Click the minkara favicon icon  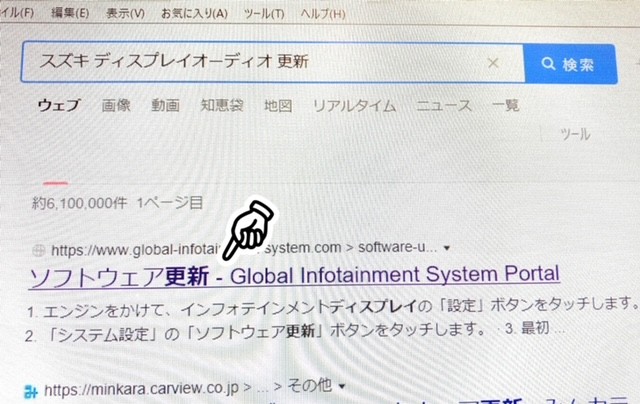click(31, 391)
